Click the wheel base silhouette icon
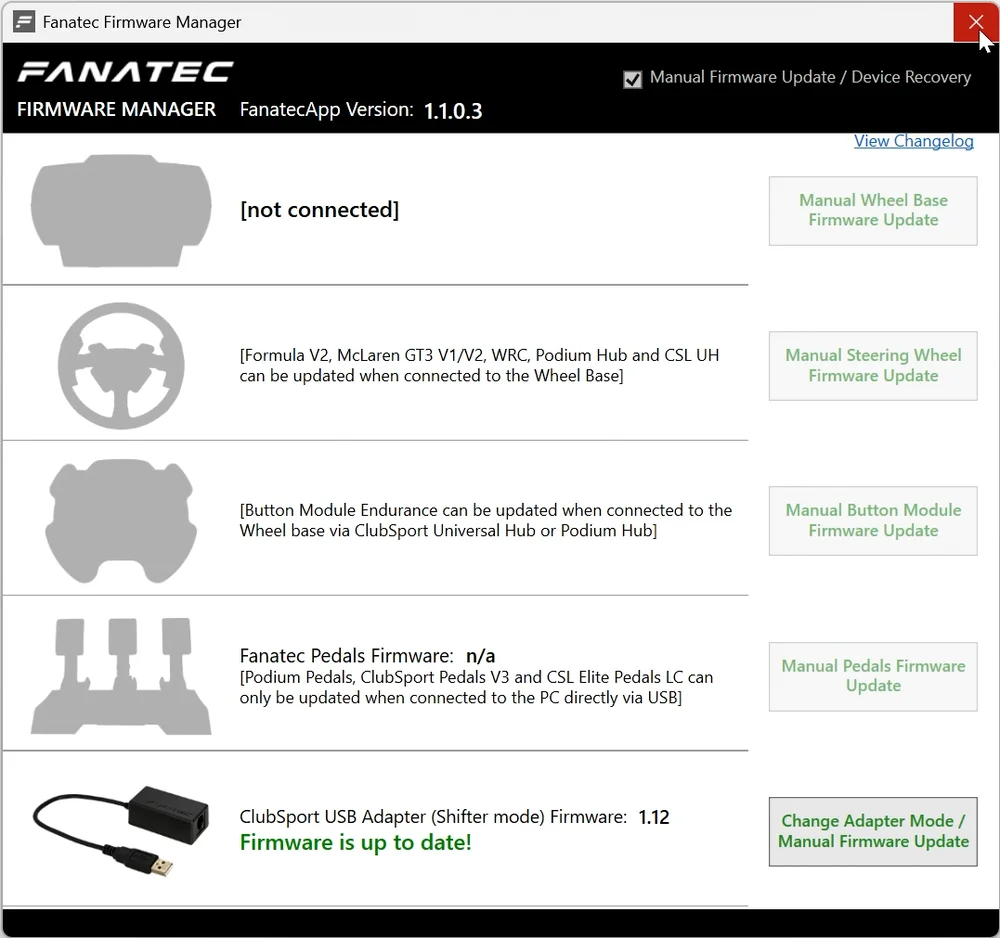Viewport: 1000px width, 938px height. click(121, 211)
